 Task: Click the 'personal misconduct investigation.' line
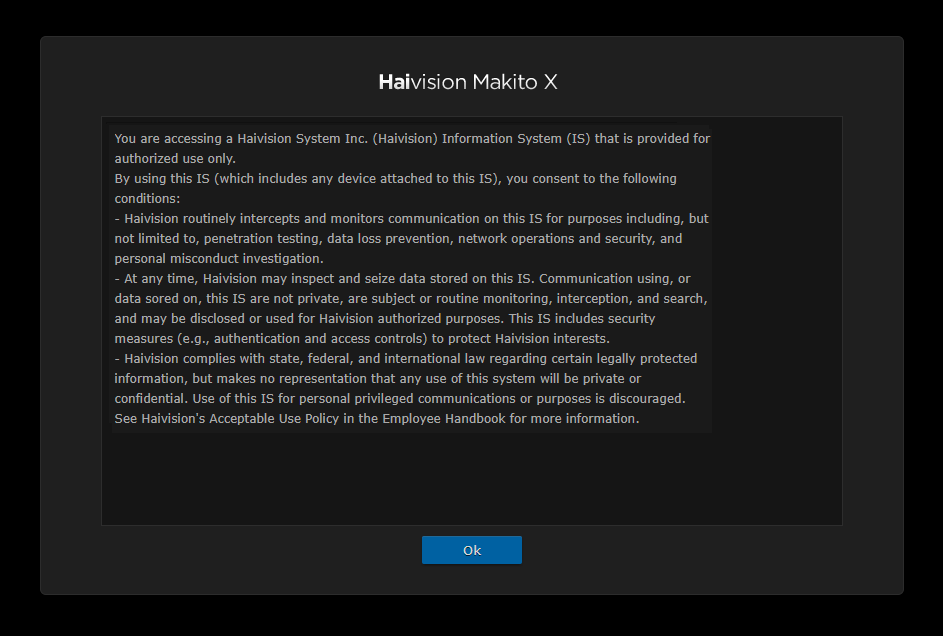219,258
